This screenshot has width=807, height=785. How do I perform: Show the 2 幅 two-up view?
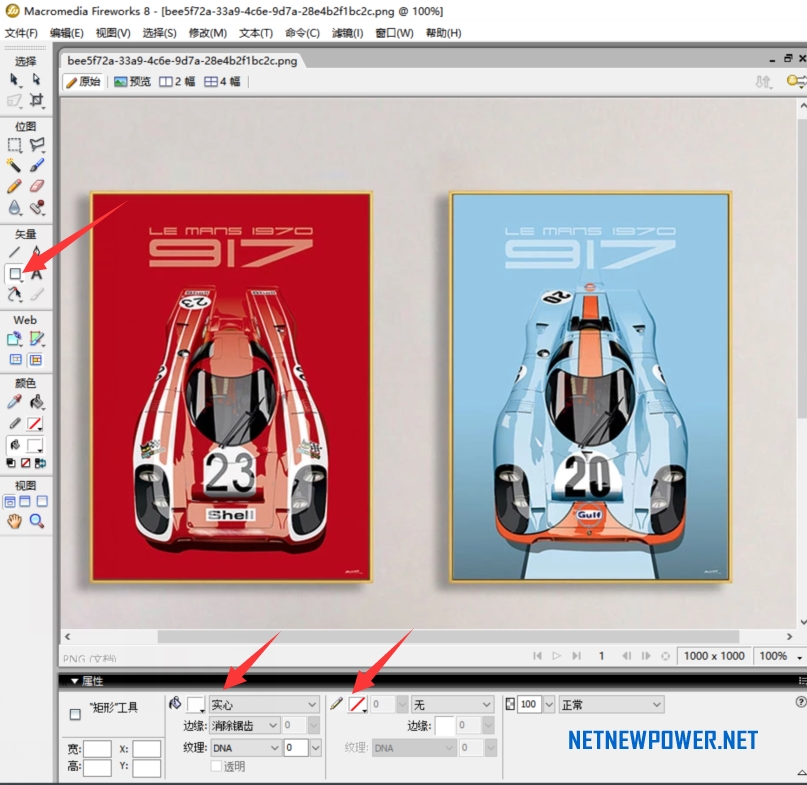pyautogui.click(x=177, y=82)
